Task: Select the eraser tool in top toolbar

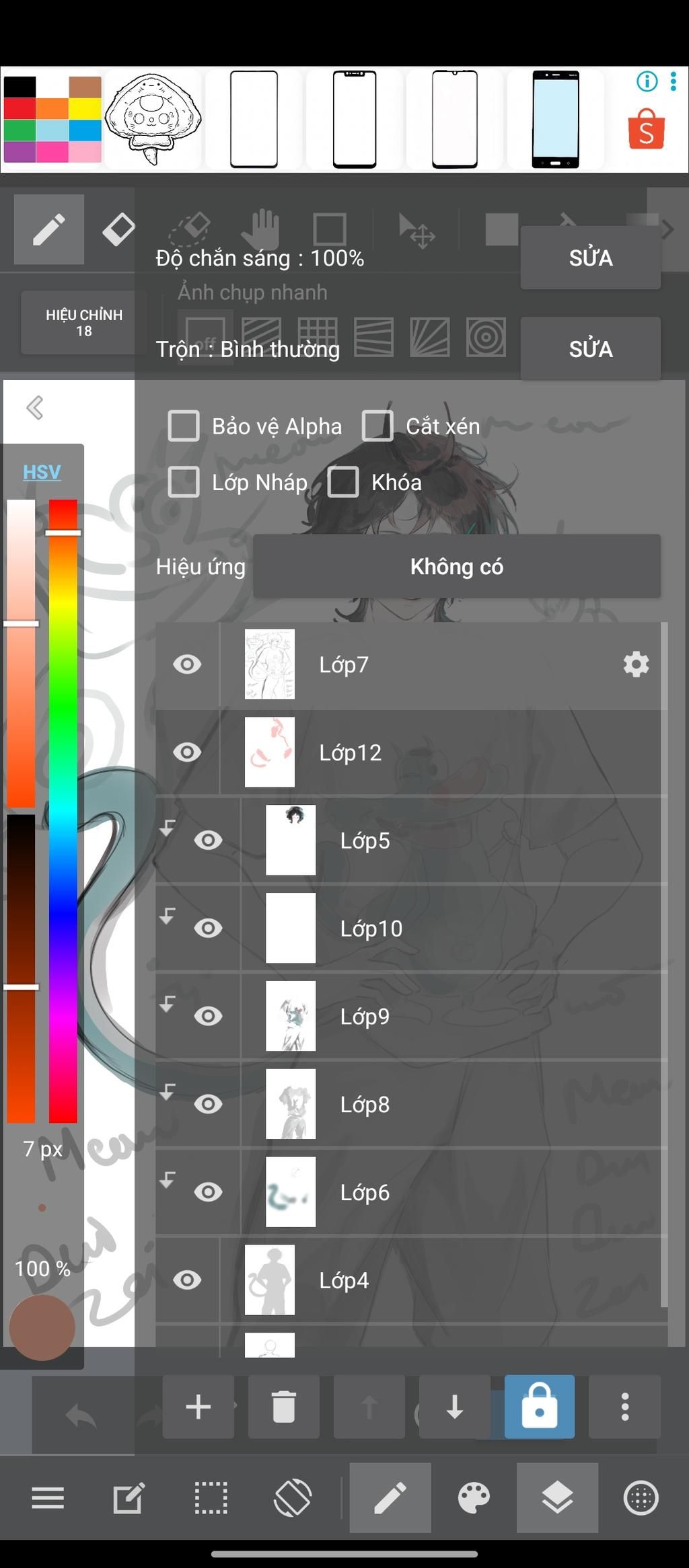Action: (118, 229)
